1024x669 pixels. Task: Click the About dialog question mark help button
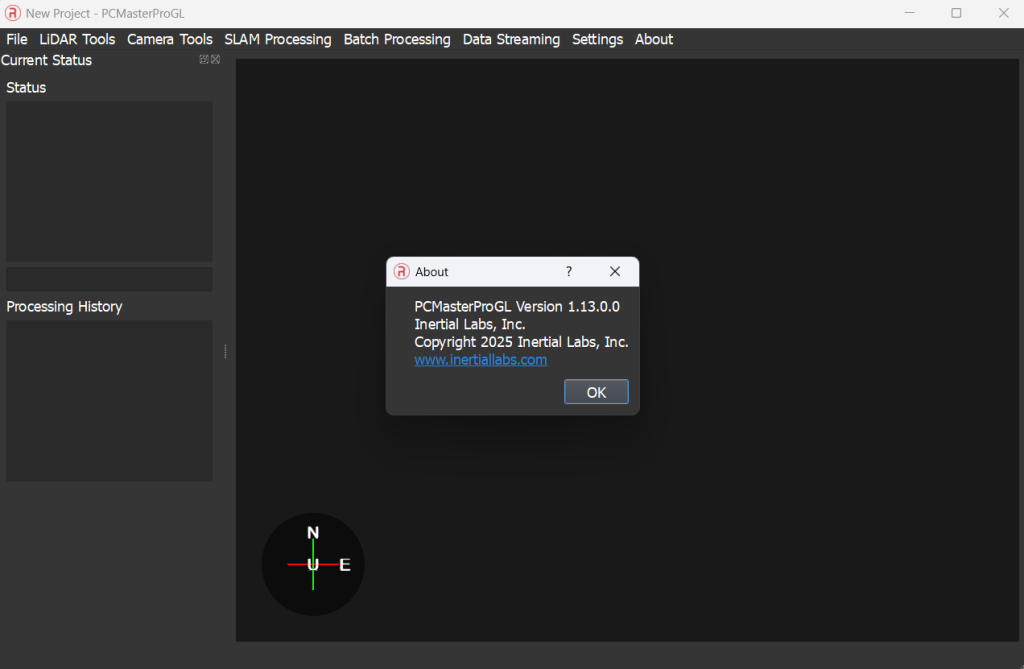569,272
